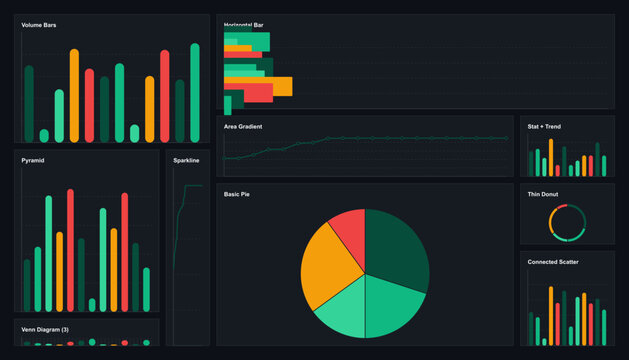Screen dimensions: 629x360
Task: Click the "Volume Bars" panel title
Action: (39, 25)
